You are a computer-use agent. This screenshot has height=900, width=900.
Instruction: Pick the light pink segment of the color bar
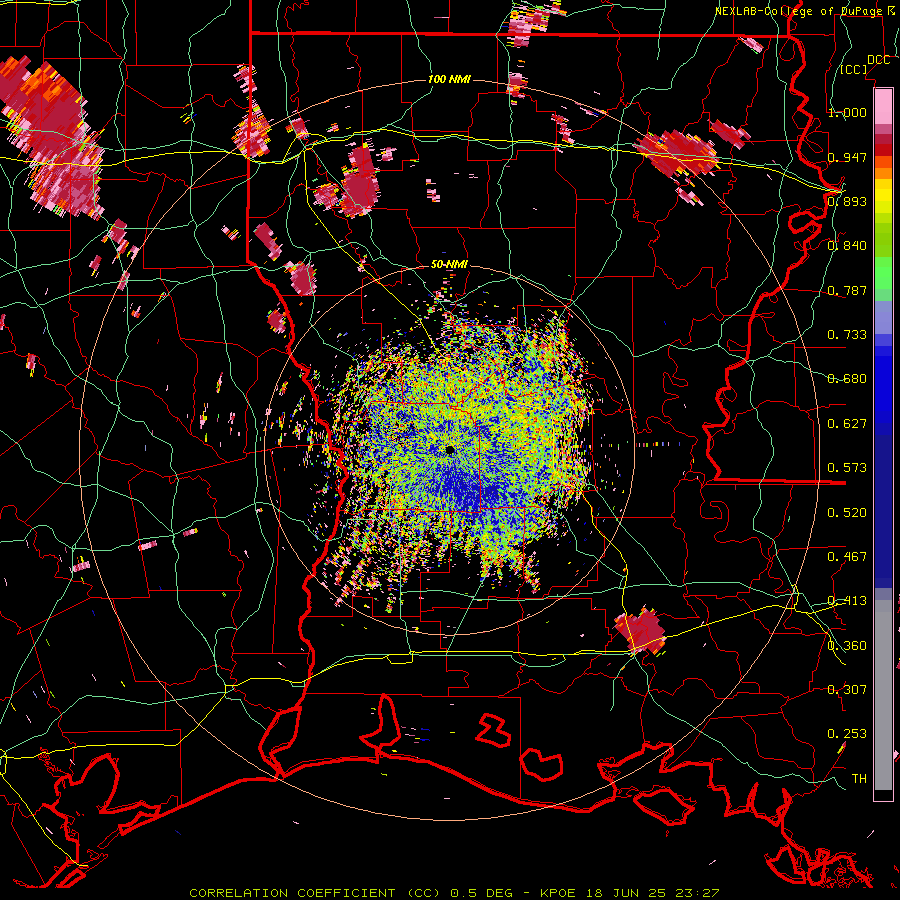[883, 107]
